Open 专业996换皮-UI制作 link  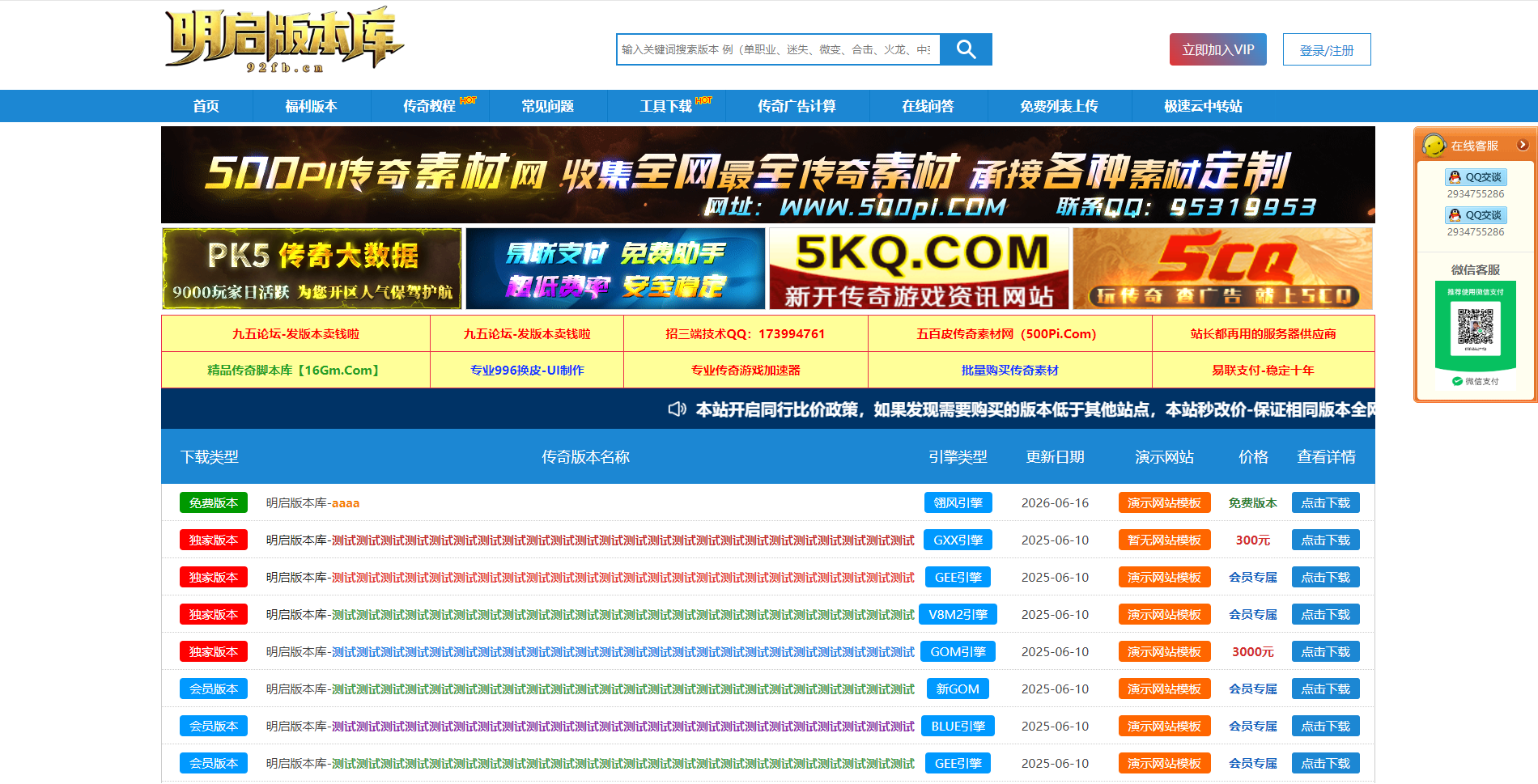click(527, 370)
